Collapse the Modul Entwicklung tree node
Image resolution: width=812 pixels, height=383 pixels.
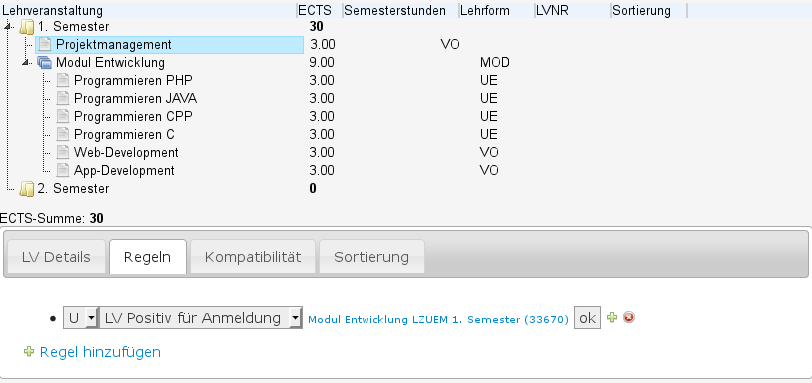[25, 63]
